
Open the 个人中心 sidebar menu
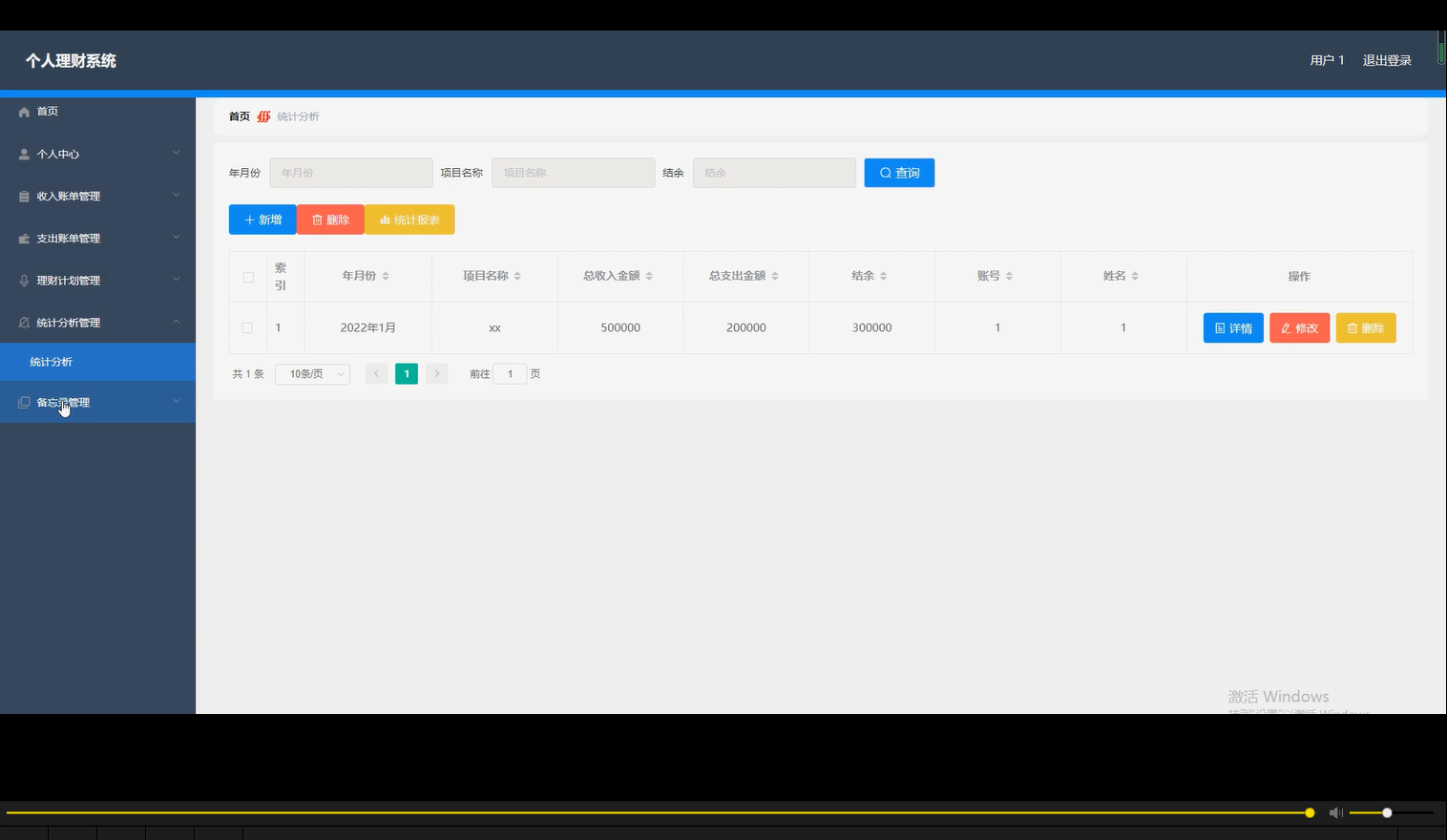(97, 154)
